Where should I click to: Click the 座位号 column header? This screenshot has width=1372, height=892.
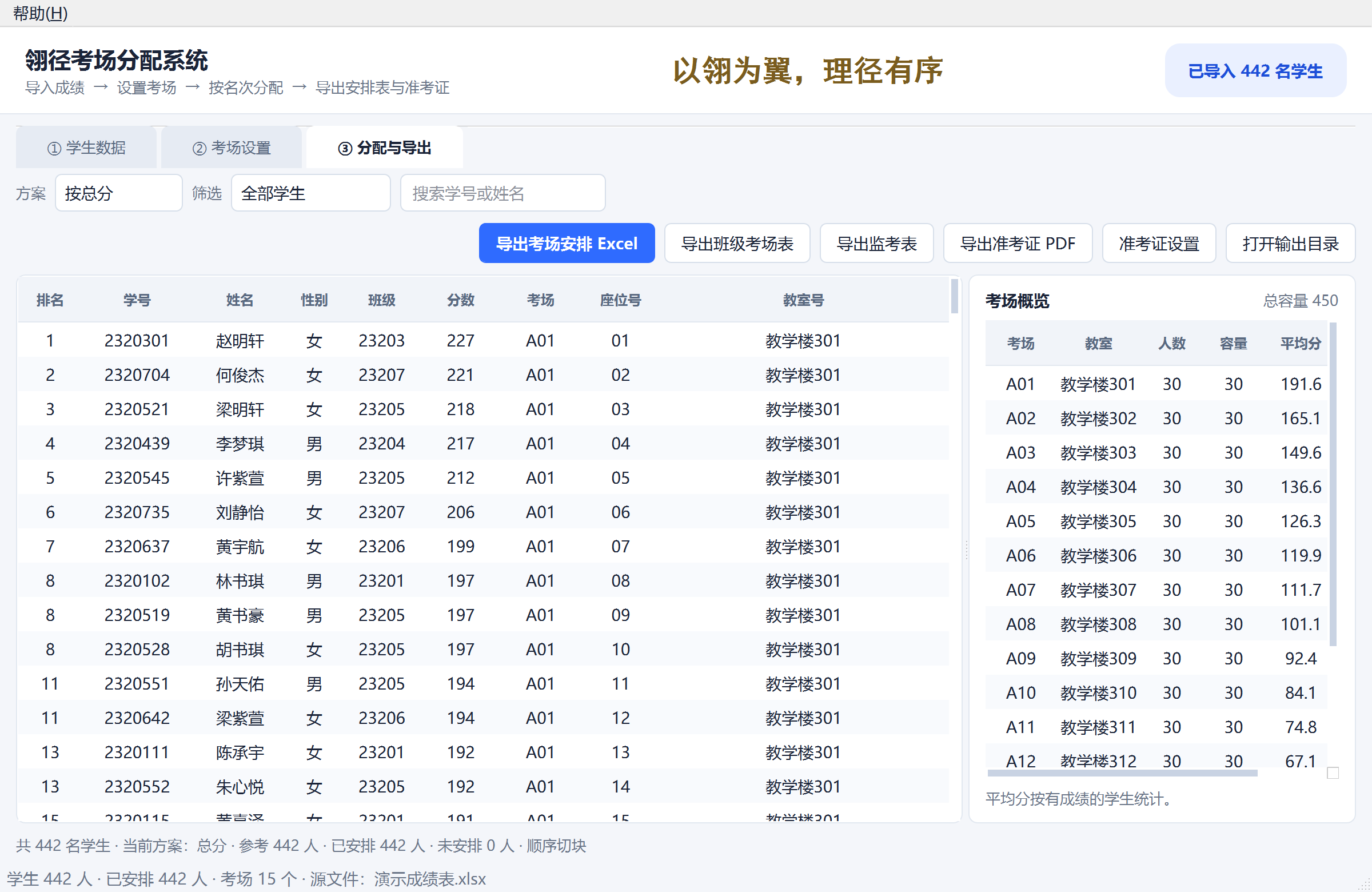(620, 300)
